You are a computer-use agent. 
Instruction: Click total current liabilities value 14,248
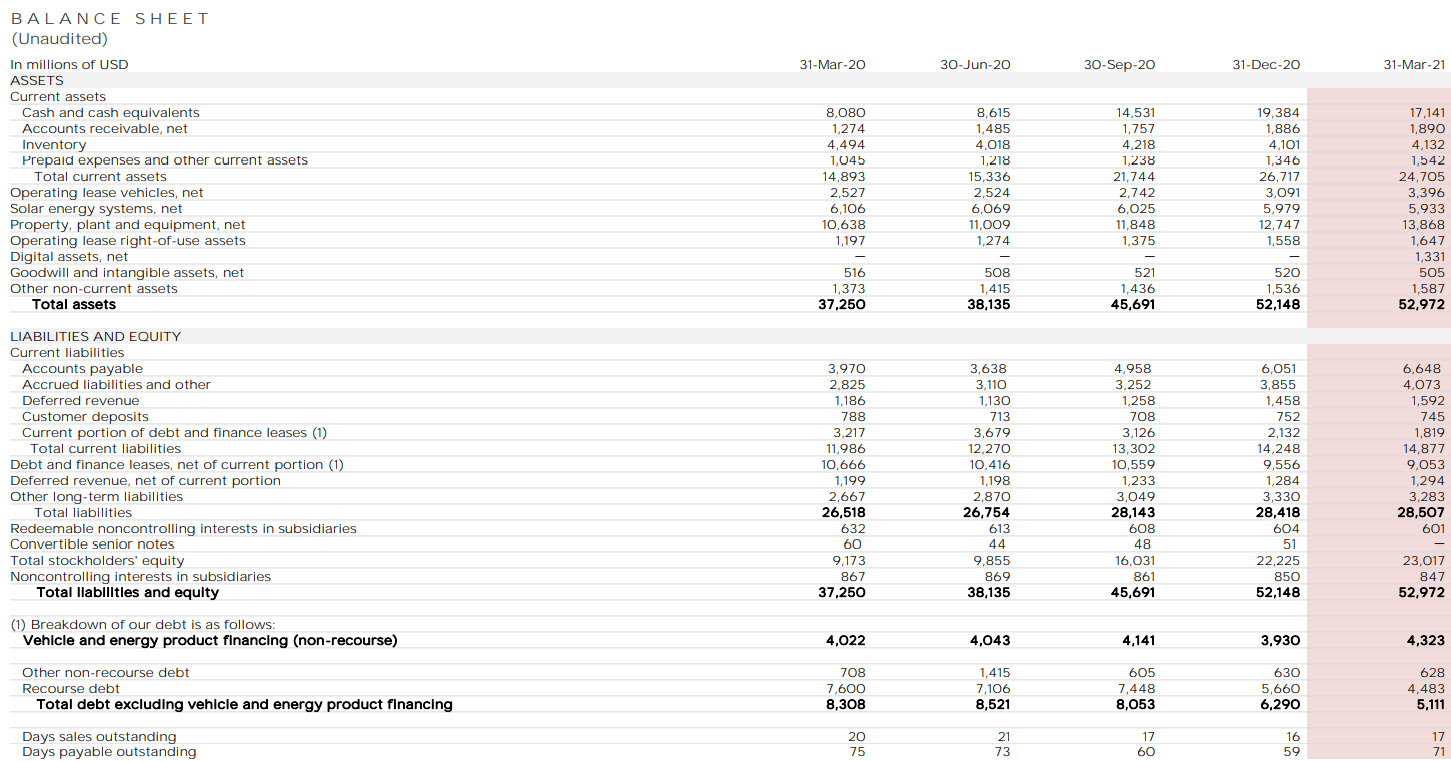pos(1279,448)
